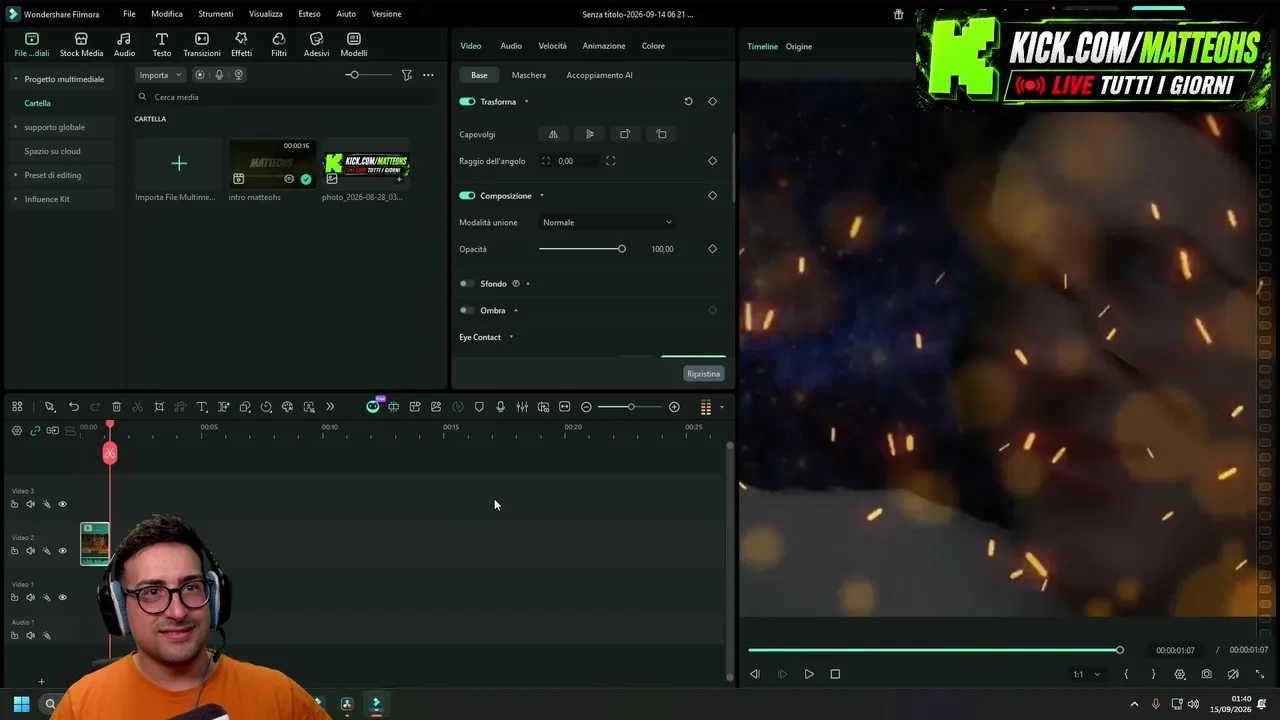The image size is (1280, 720).
Task: Open the Stock Media panel
Action: (81, 44)
